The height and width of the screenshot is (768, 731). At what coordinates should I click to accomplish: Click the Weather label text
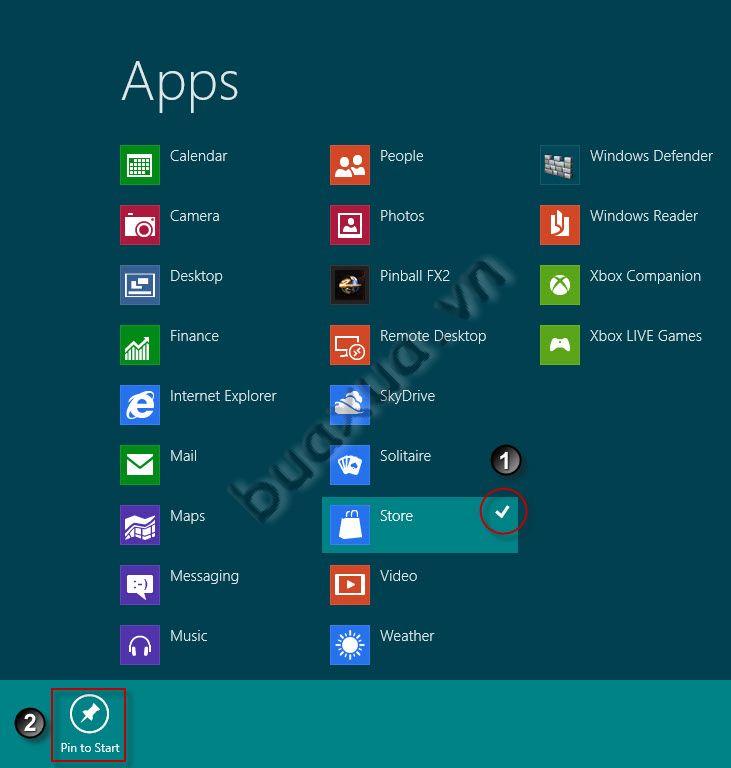[x=407, y=636]
